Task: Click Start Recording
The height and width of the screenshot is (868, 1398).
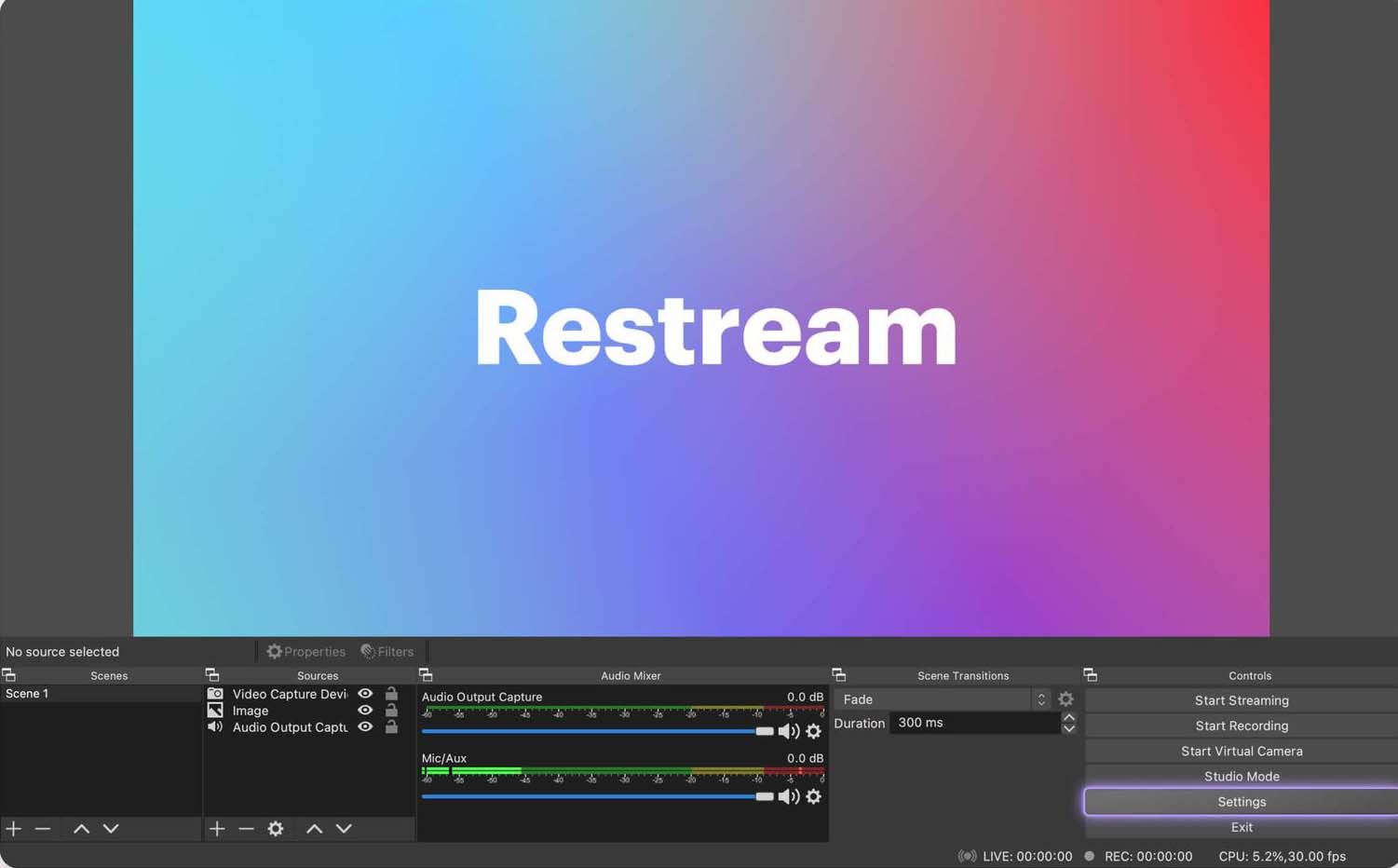Action: click(1242, 726)
